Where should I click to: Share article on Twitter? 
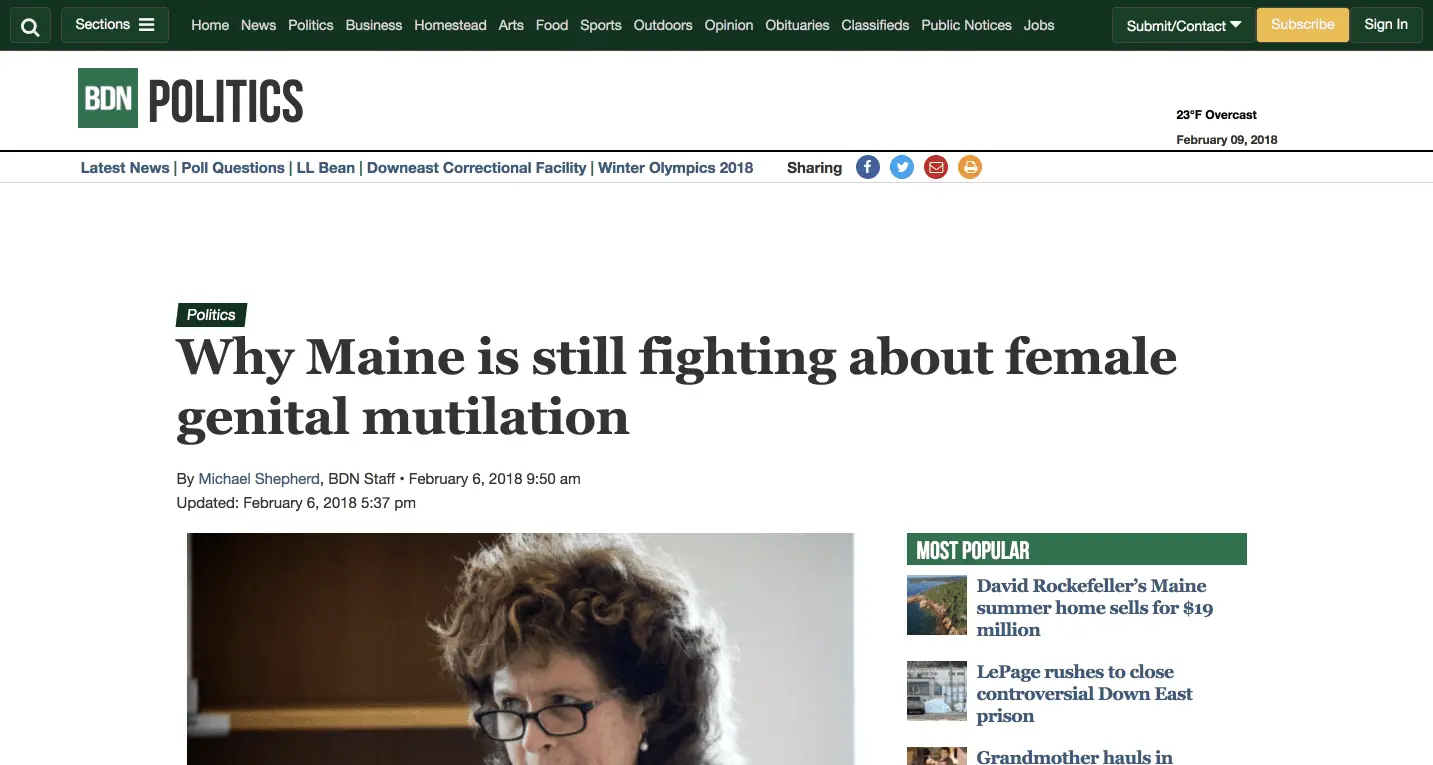[x=902, y=168]
